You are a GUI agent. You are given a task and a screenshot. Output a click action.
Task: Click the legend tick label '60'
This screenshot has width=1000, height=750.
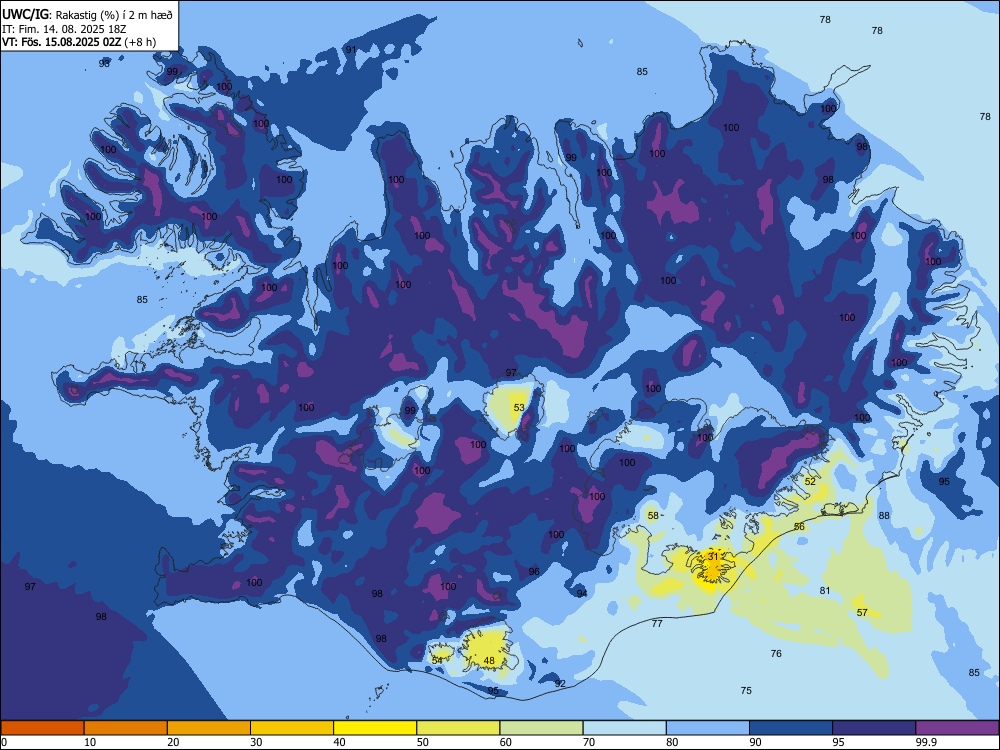pyautogui.click(x=506, y=742)
